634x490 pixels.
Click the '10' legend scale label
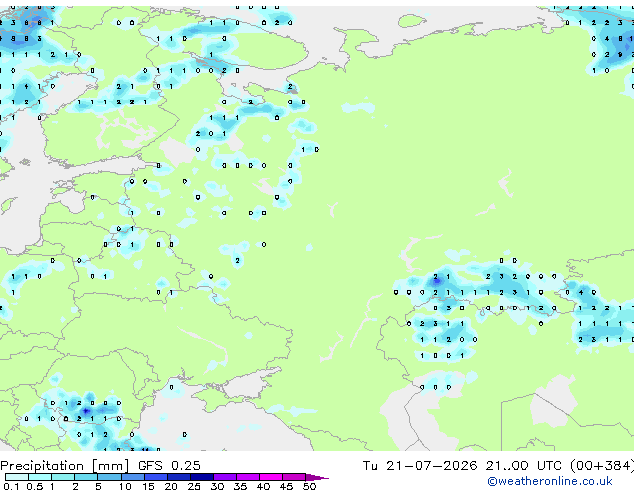pos(125,486)
